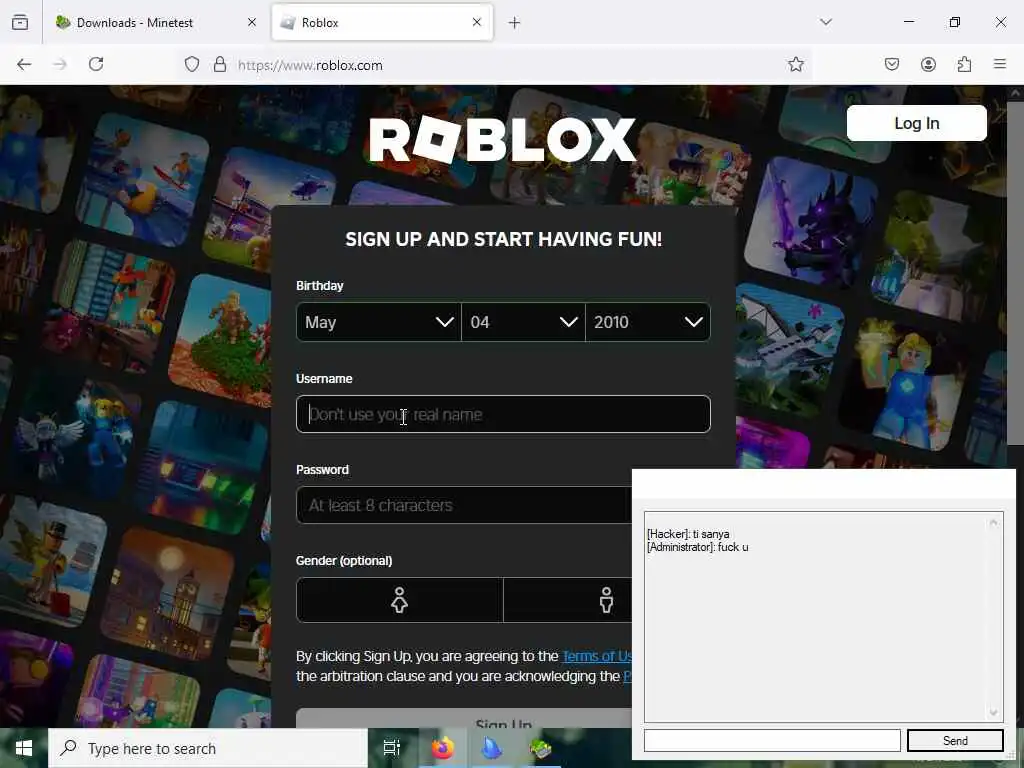Viewport: 1024px width, 768px height.
Task: Open Firefox account menu
Action: 928,64
